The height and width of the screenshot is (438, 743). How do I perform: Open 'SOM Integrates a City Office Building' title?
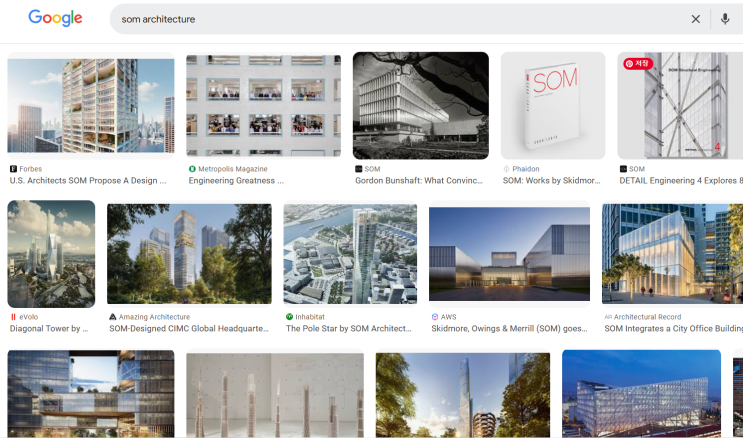tap(673, 328)
